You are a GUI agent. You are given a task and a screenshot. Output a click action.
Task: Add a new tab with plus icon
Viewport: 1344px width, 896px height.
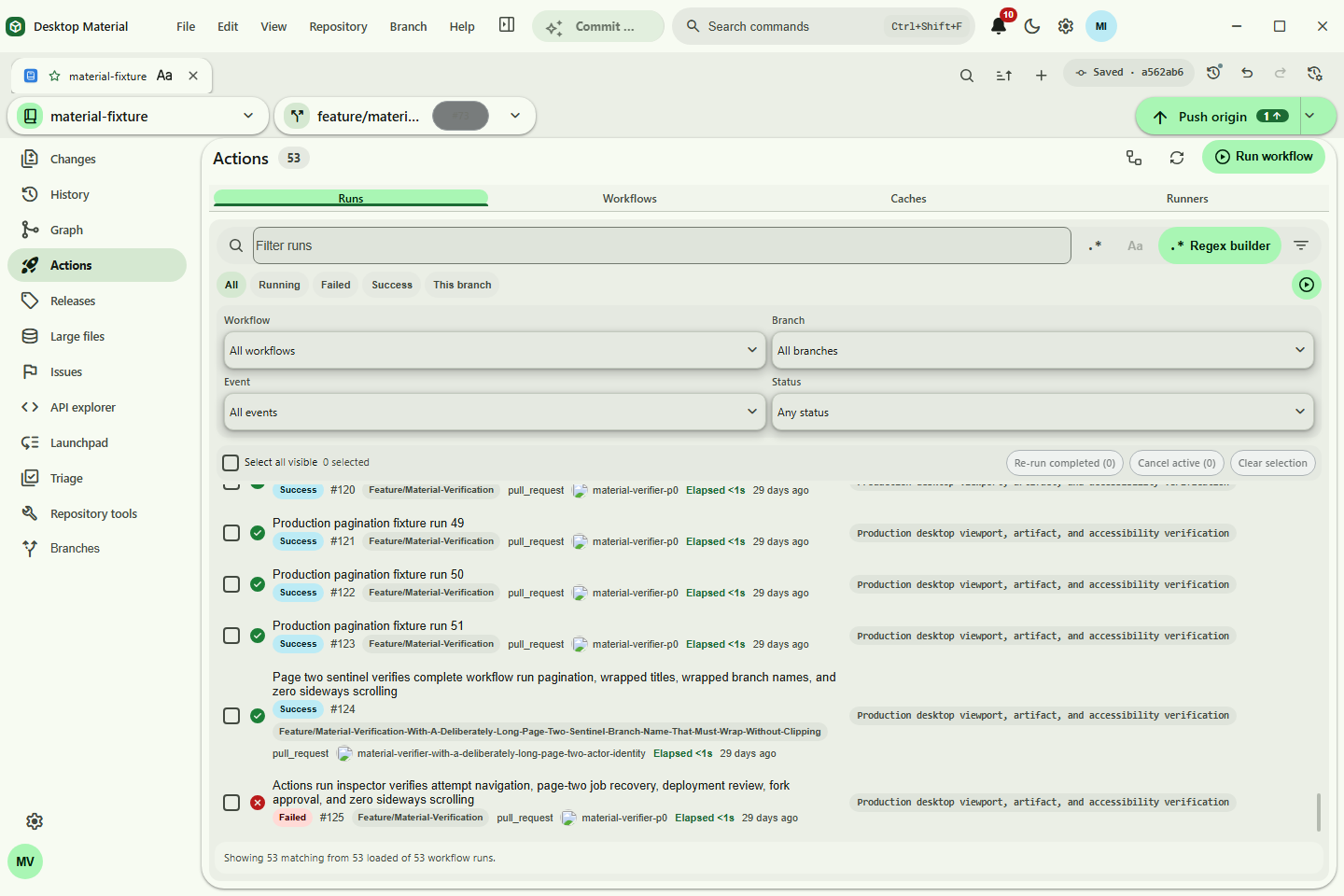pos(1042,76)
